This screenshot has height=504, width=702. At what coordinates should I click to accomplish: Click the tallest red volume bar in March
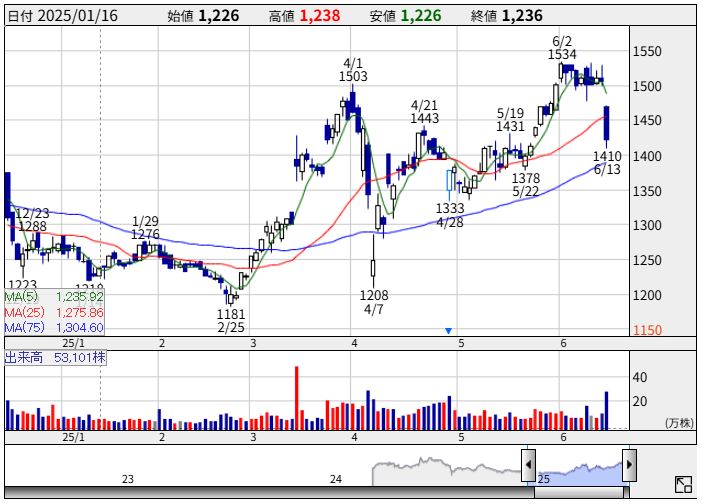[296, 398]
